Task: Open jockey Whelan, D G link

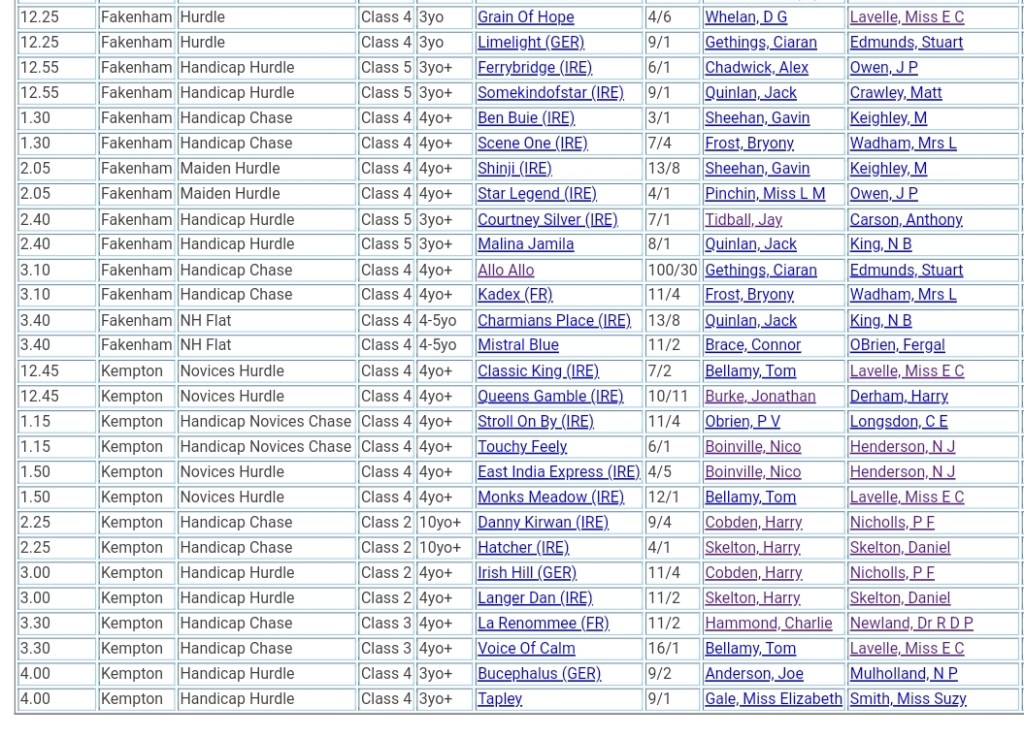Action: (x=745, y=17)
